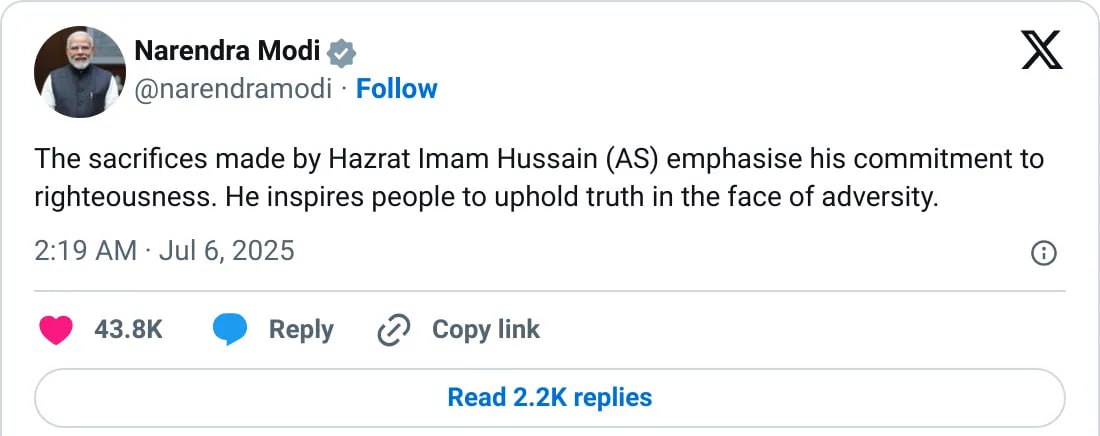Click the Reply text label
This screenshot has height=436, width=1100.
tap(301, 330)
